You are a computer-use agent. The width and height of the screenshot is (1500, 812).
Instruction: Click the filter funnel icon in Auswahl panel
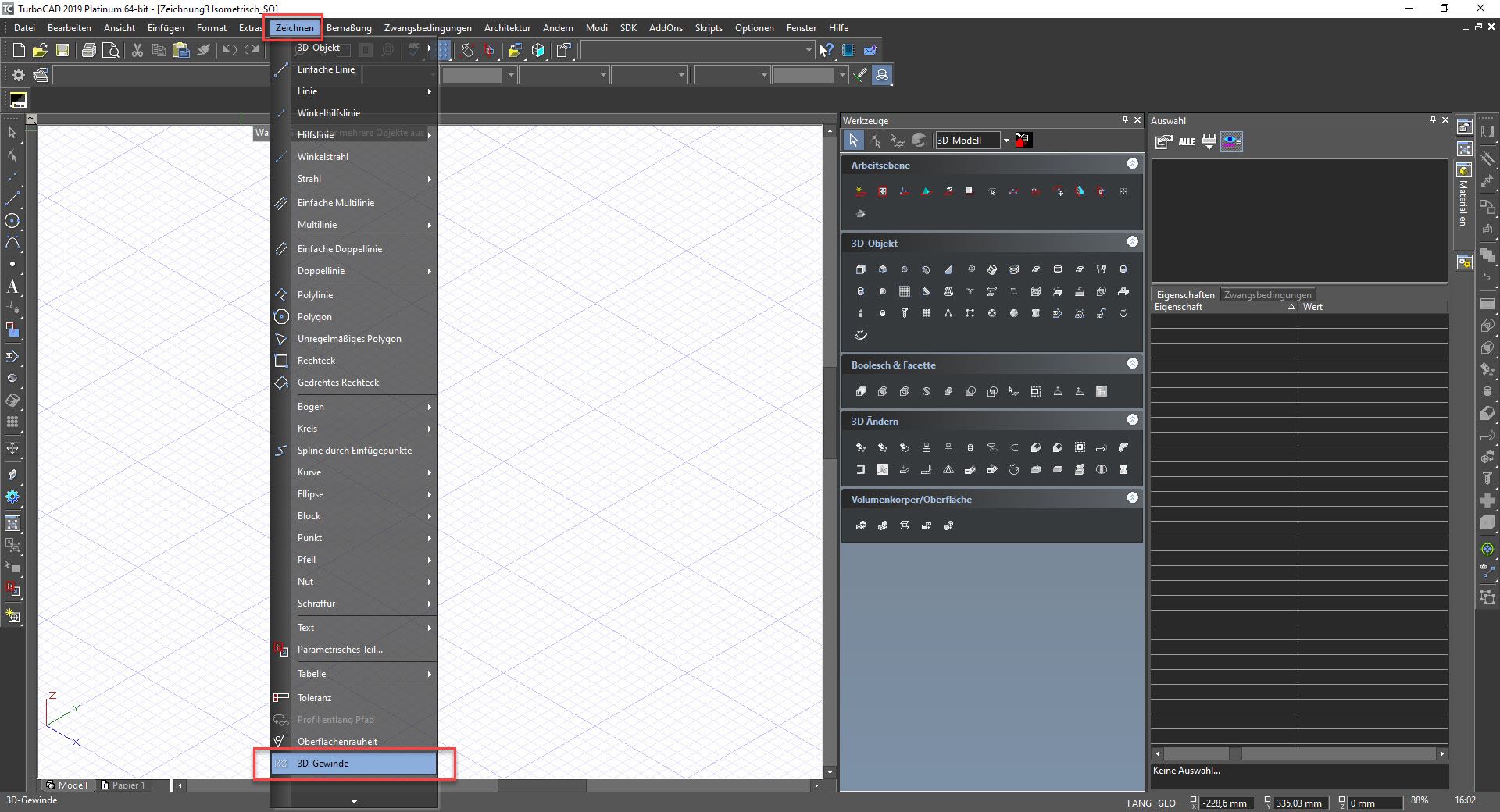[x=1209, y=141]
